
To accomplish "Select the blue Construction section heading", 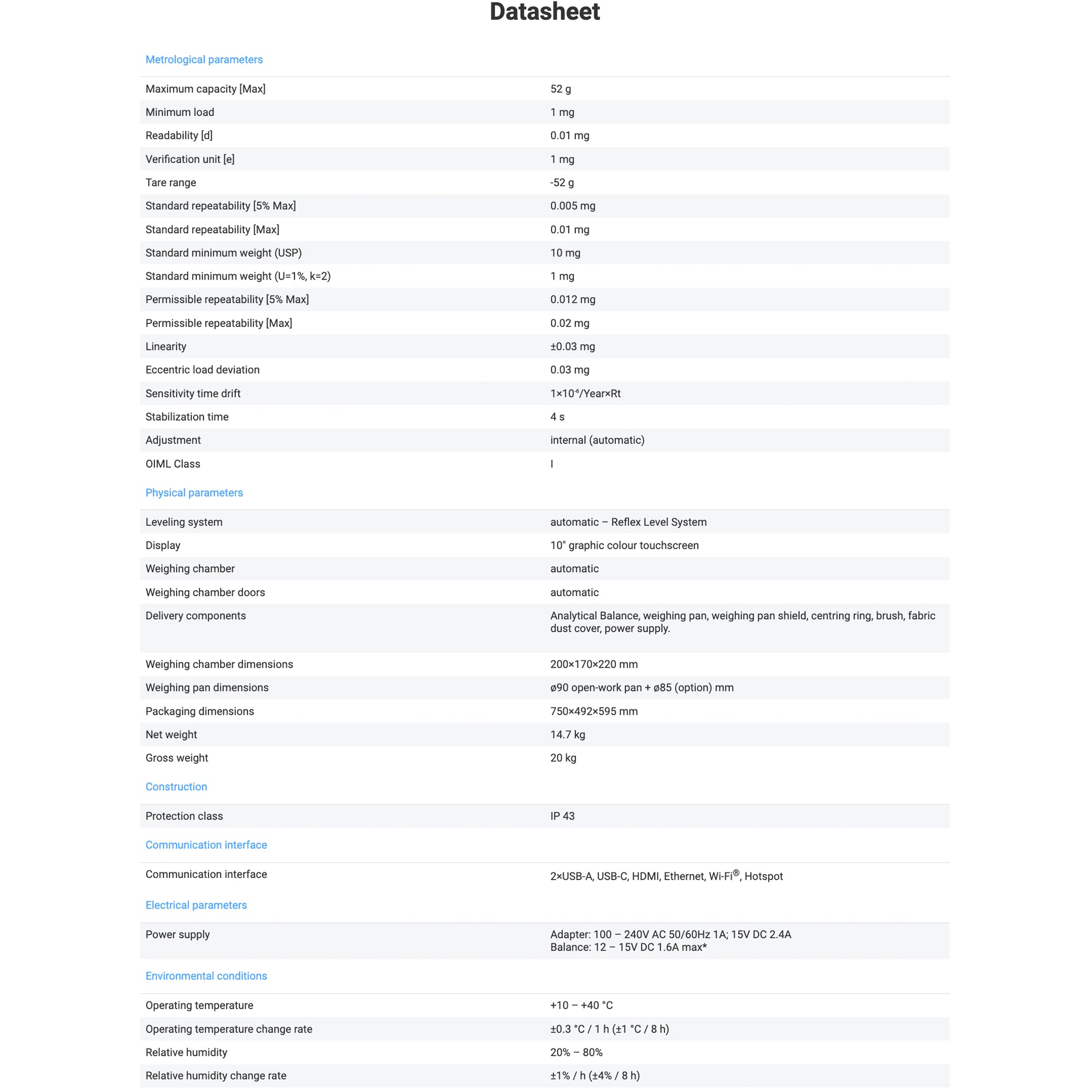I will [176, 786].
